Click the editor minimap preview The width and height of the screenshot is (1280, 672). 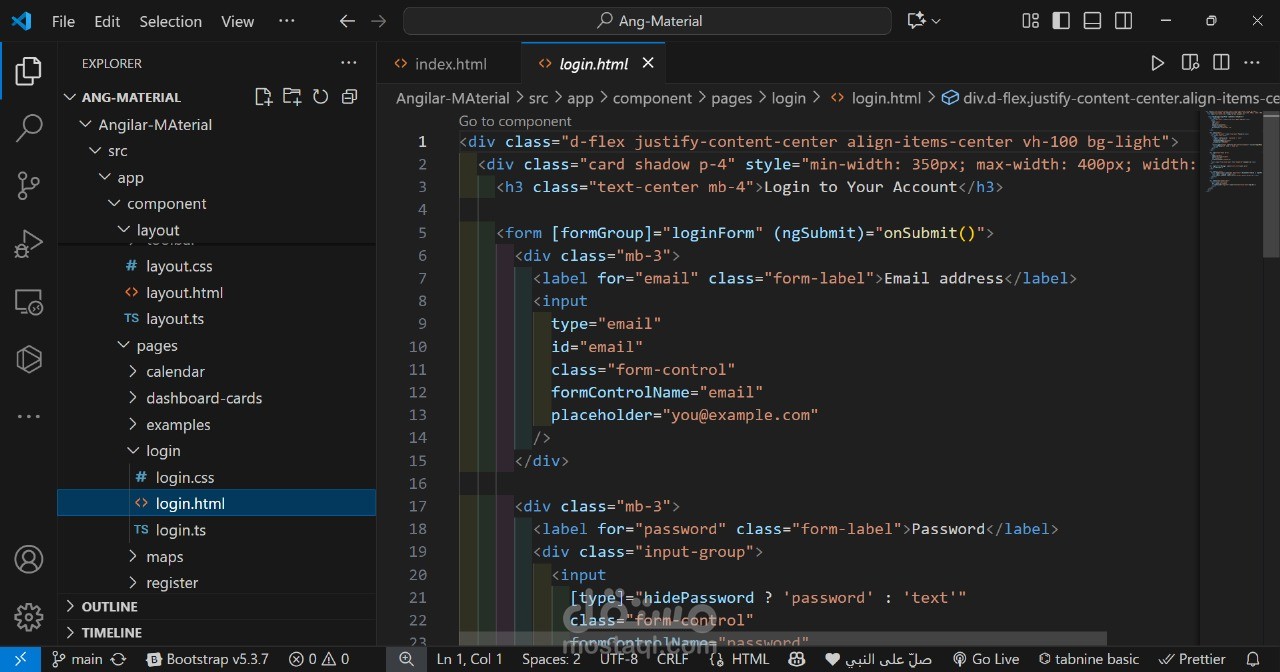(1232, 150)
